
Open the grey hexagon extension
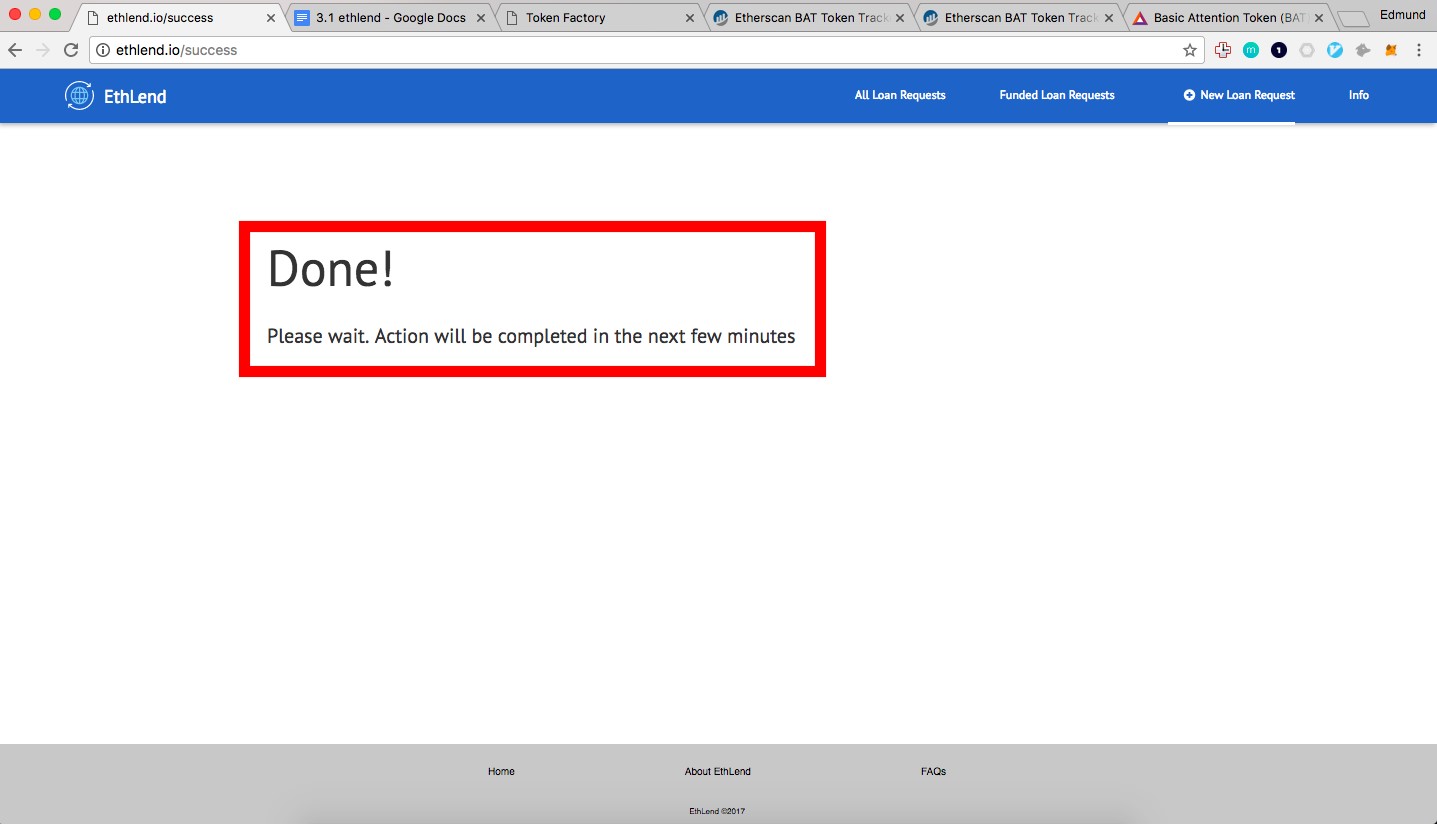[1307, 50]
